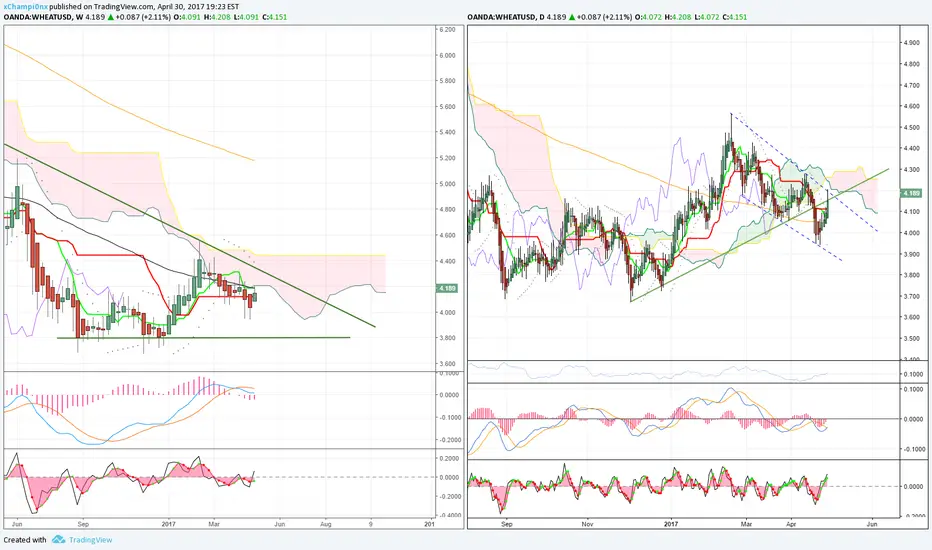Click the 3.700 label on the daily price axis
932x550 pixels.
tap(912, 296)
